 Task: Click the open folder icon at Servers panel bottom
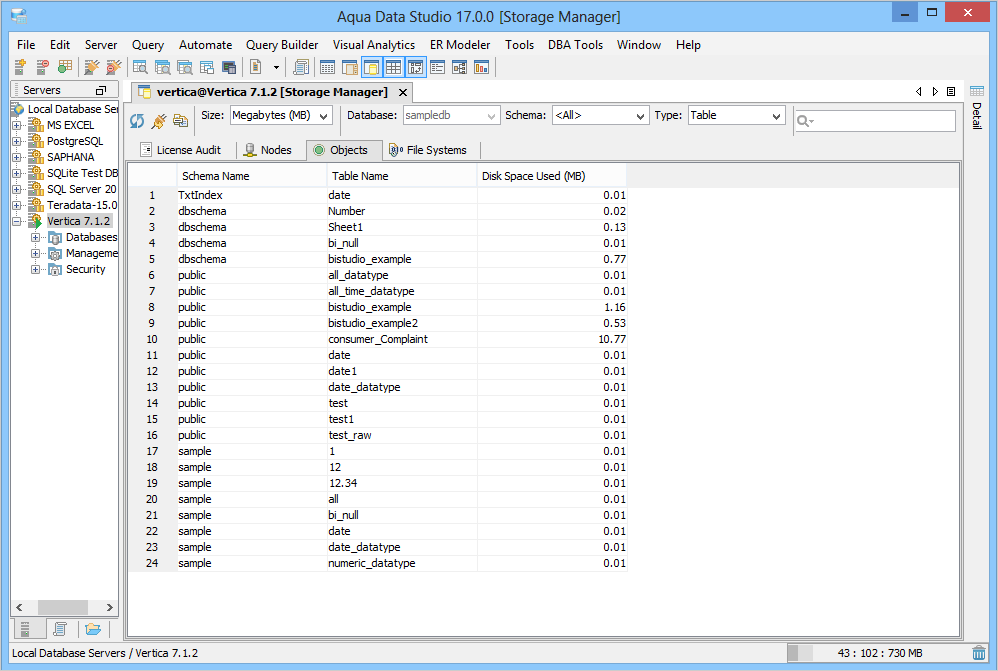[x=93, y=629]
